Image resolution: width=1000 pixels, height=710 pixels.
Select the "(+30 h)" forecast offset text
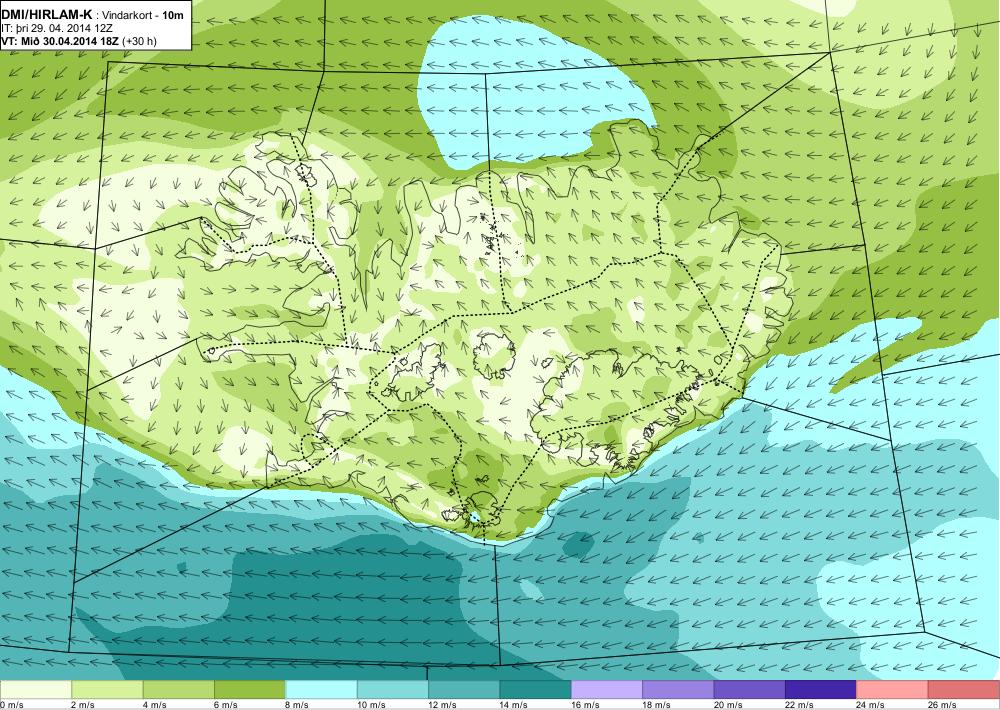tap(138, 41)
